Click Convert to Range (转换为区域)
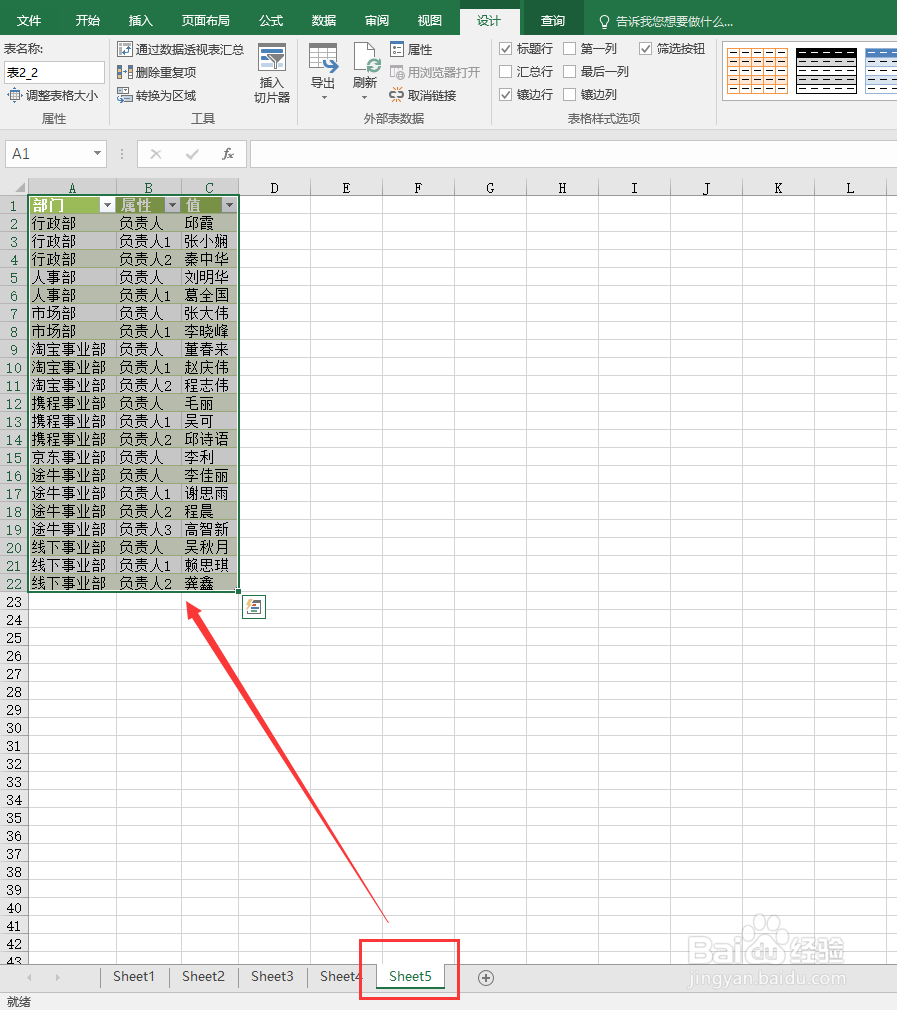897x1010 pixels. point(156,95)
